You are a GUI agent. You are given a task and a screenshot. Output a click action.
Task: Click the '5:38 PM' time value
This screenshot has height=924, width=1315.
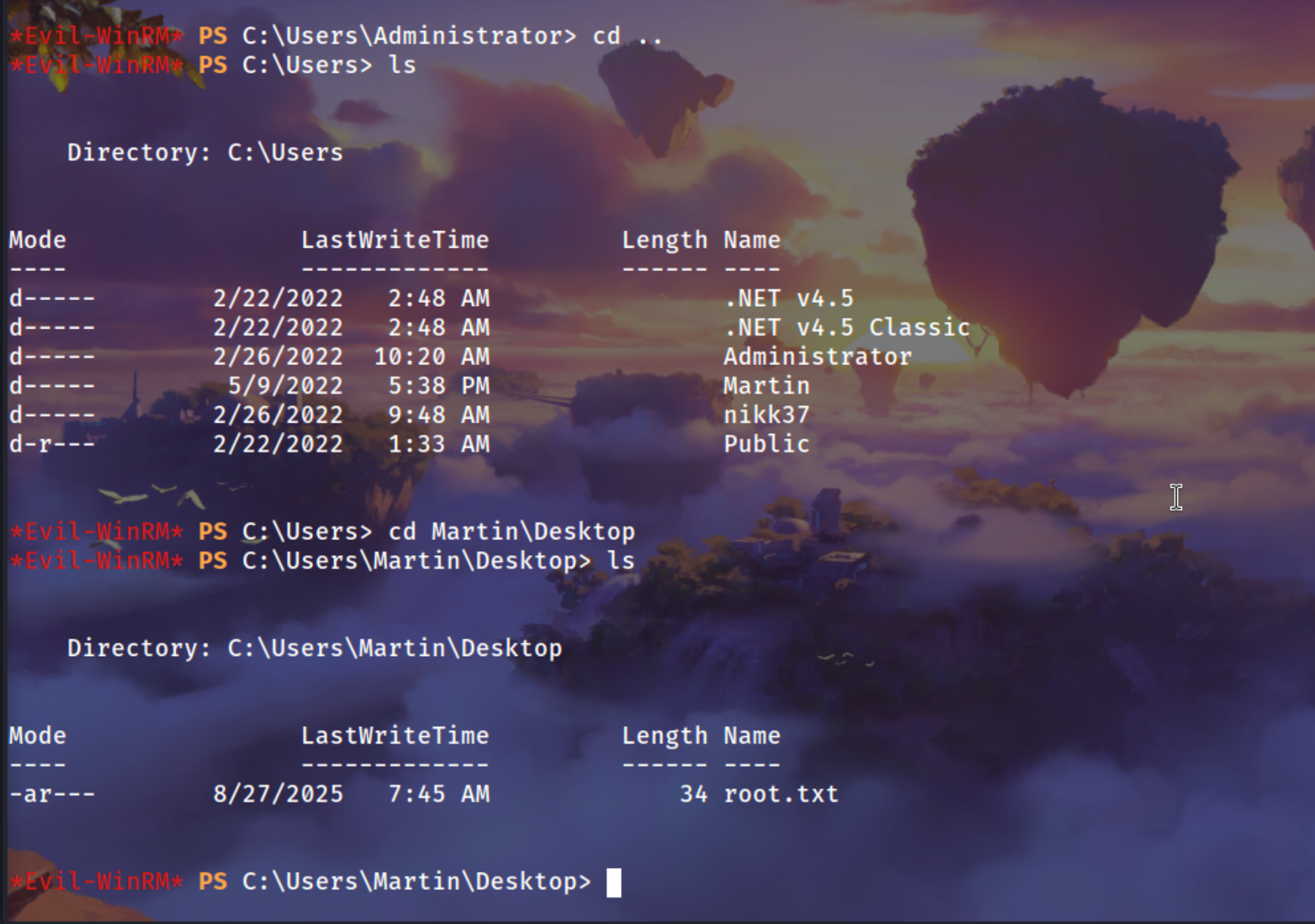click(x=439, y=386)
